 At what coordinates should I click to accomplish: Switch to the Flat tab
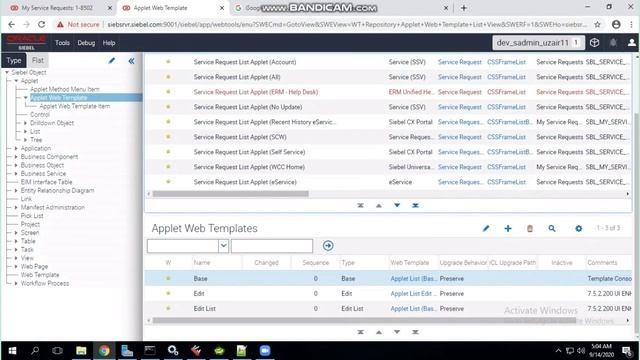38,60
